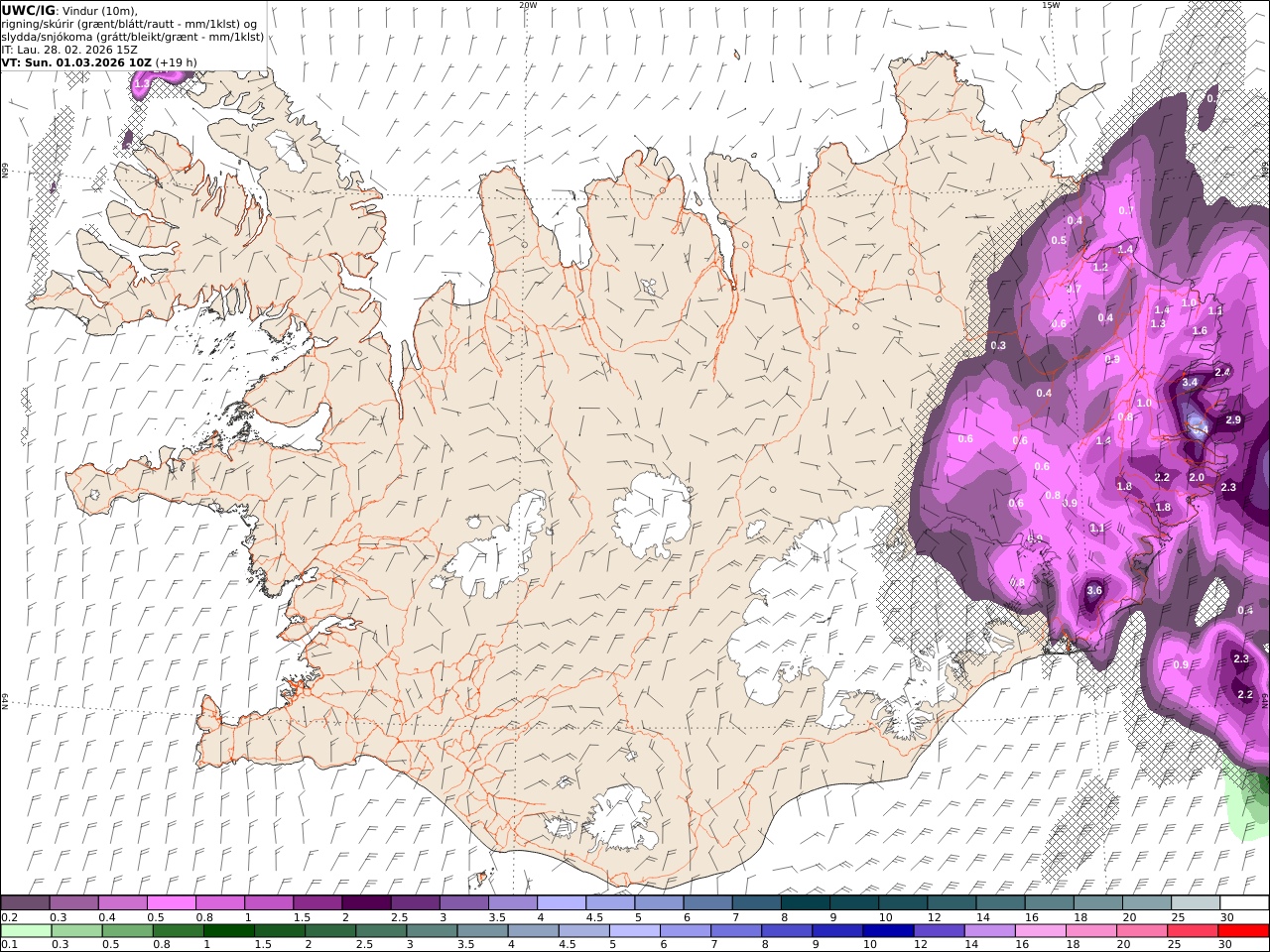Click the '20W' longitude label
1270x952 pixels.
527,5
